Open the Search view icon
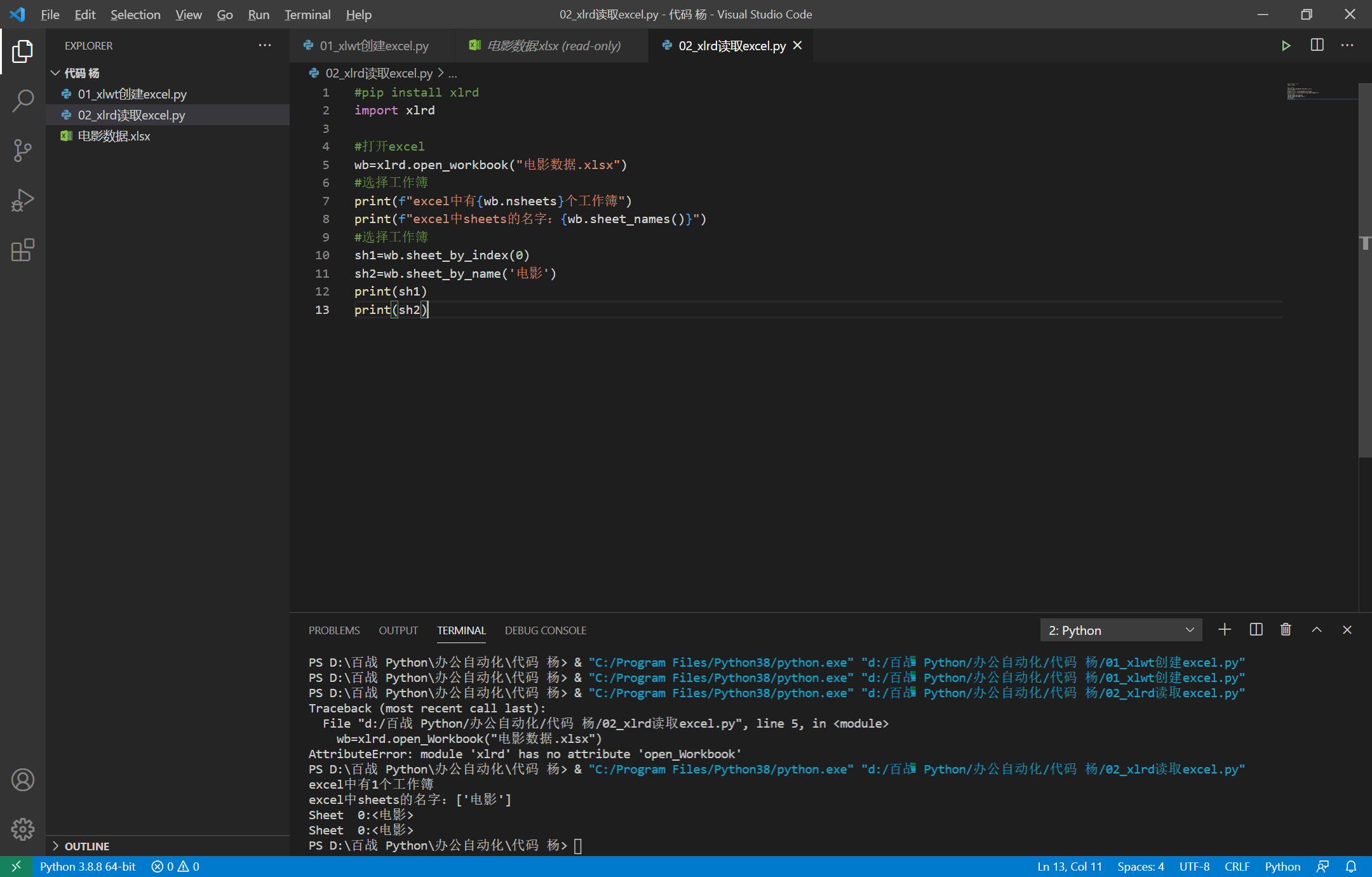The image size is (1372, 877). [23, 101]
